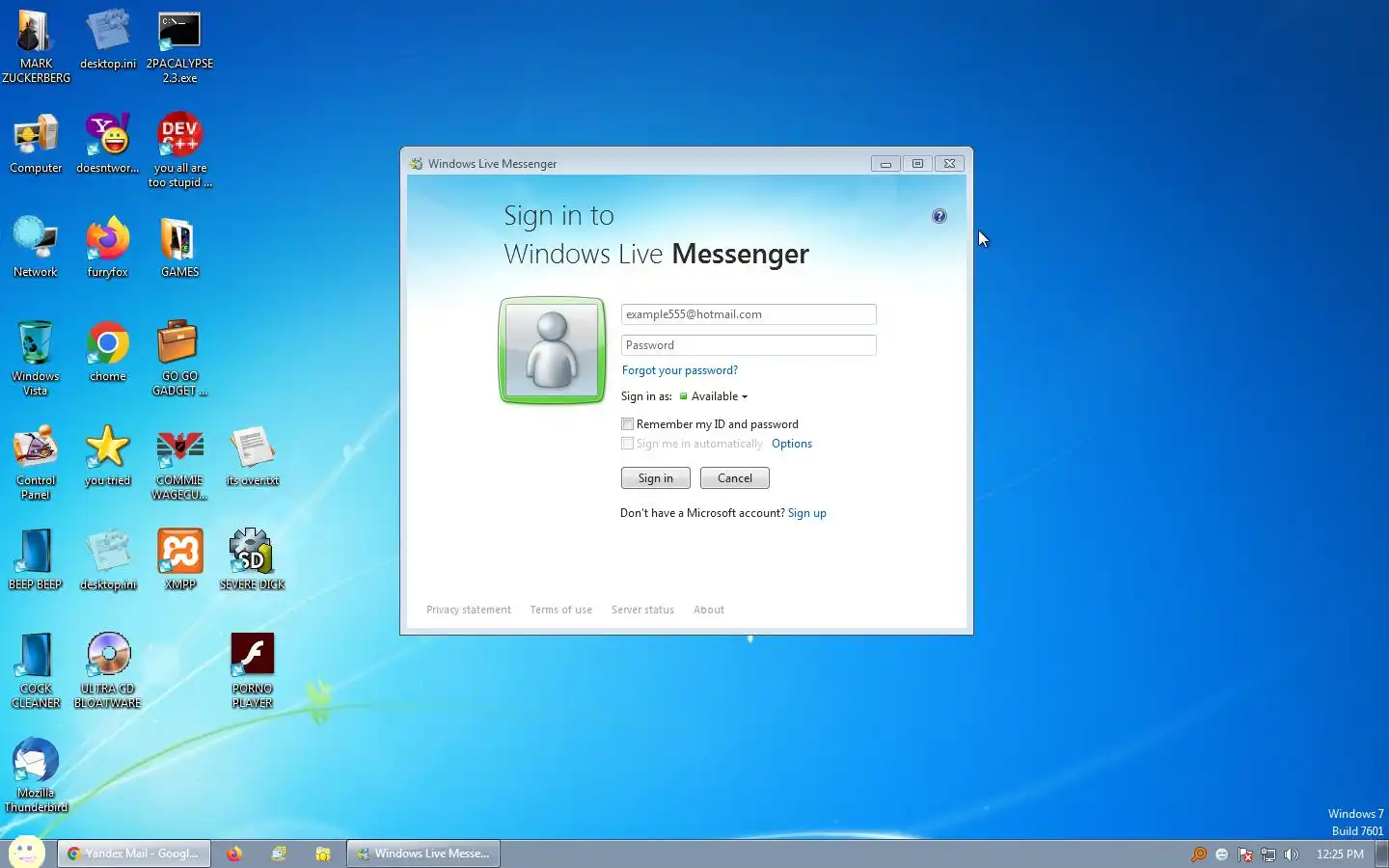Follow the 'Forgot your password?' link
Screen dimensions: 1389x868
(680, 370)
